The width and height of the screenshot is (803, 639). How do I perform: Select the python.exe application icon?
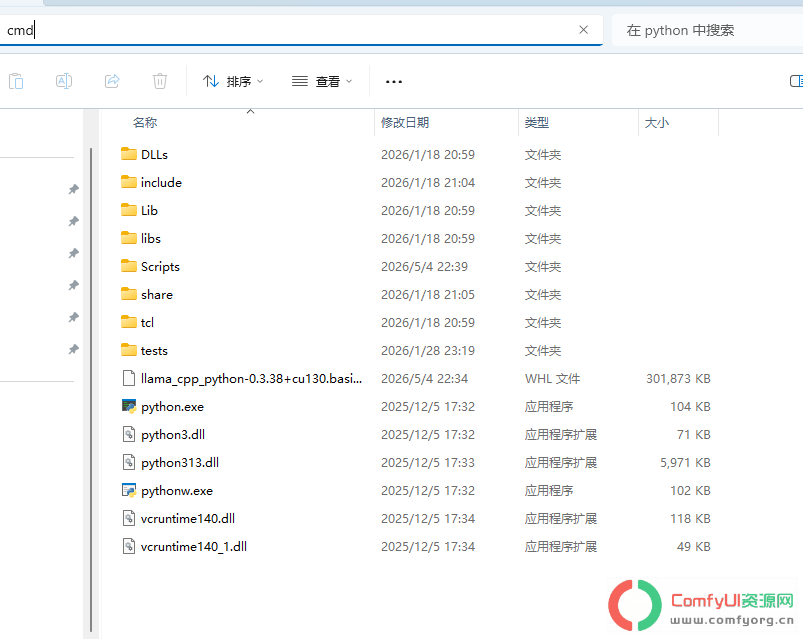[129, 406]
